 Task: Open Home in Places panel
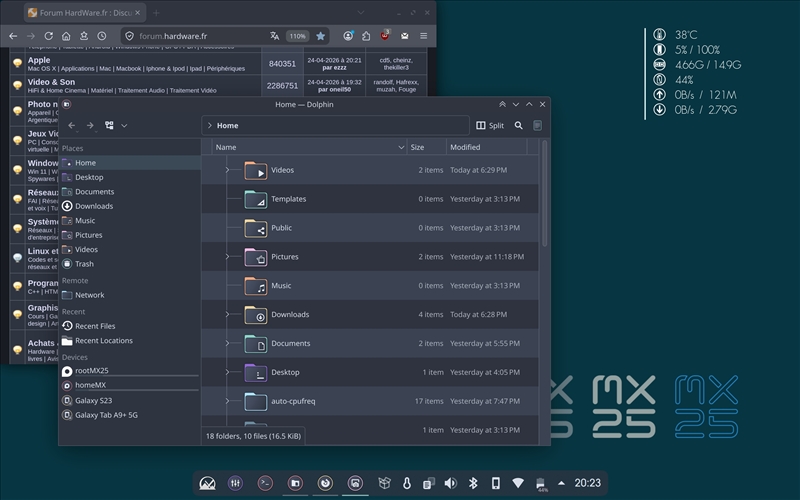130,163
